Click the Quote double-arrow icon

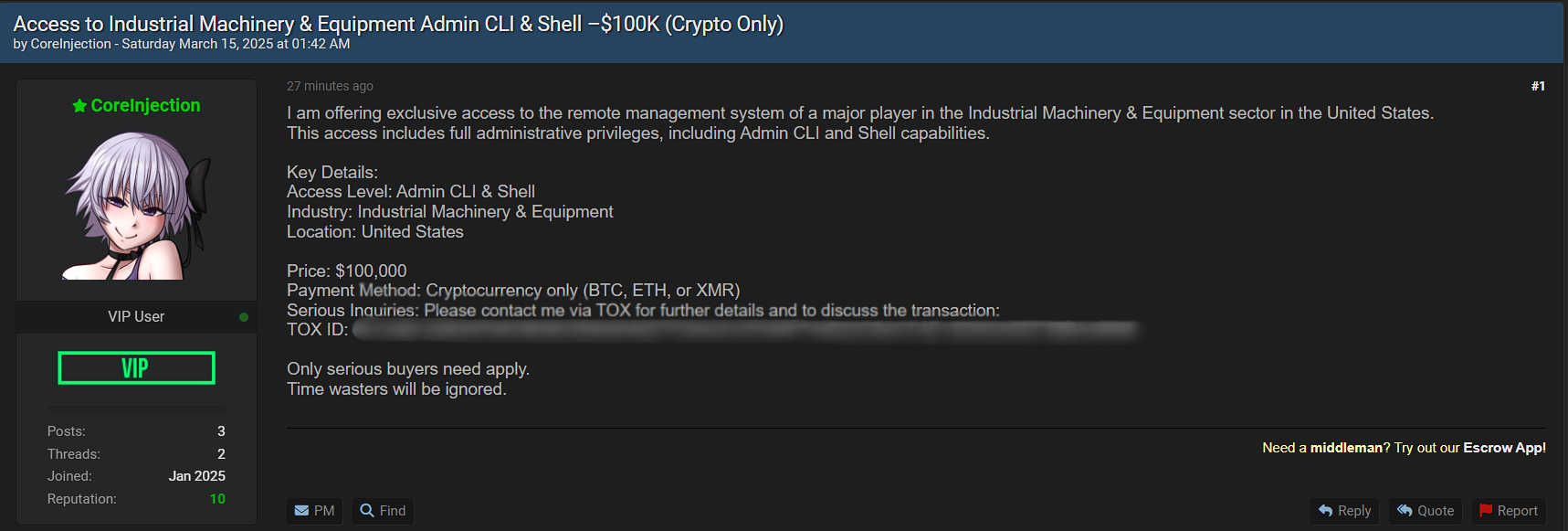[x=1405, y=511]
